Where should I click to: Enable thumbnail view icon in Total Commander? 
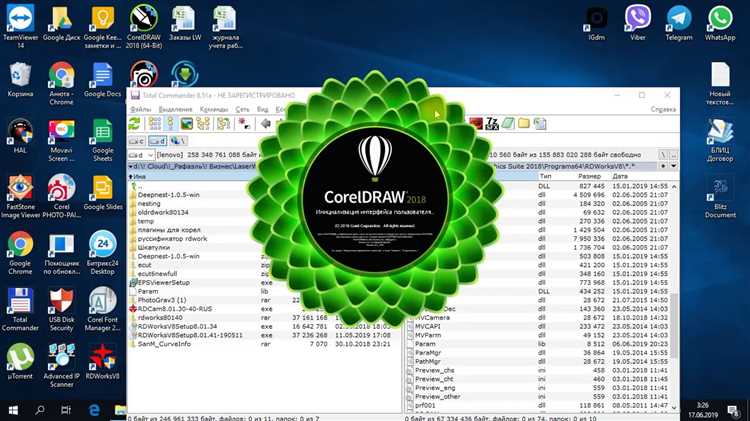pyautogui.click(x=187, y=124)
